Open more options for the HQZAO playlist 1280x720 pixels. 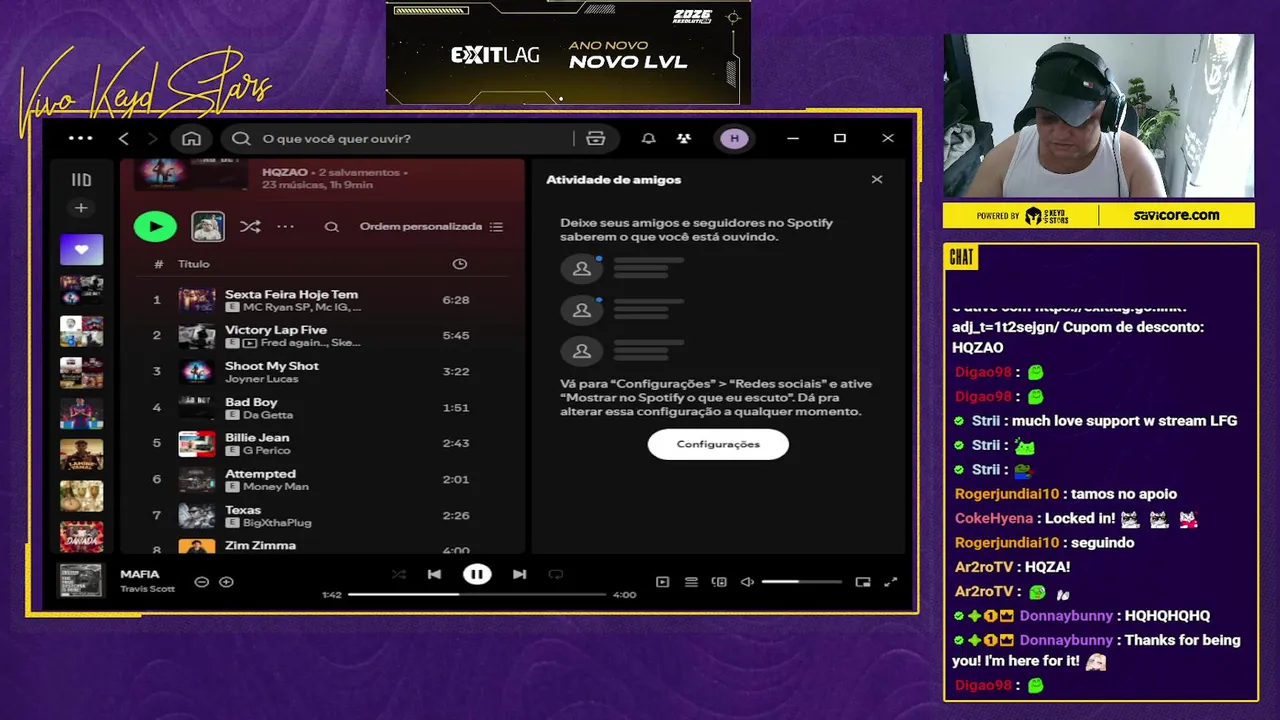tap(286, 227)
